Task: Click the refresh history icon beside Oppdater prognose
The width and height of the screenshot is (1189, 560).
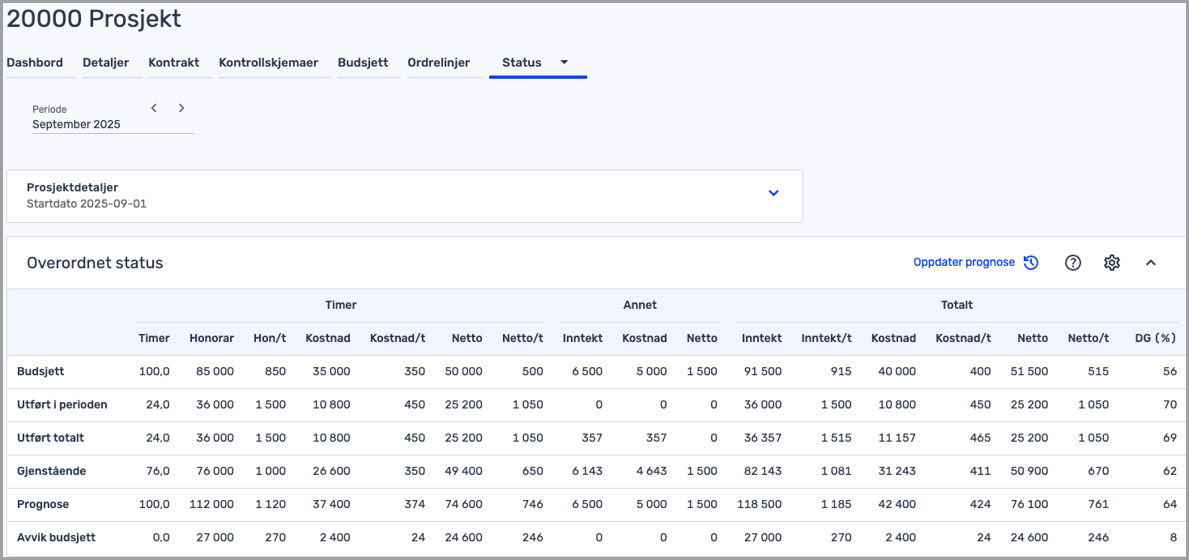Action: [x=1031, y=263]
